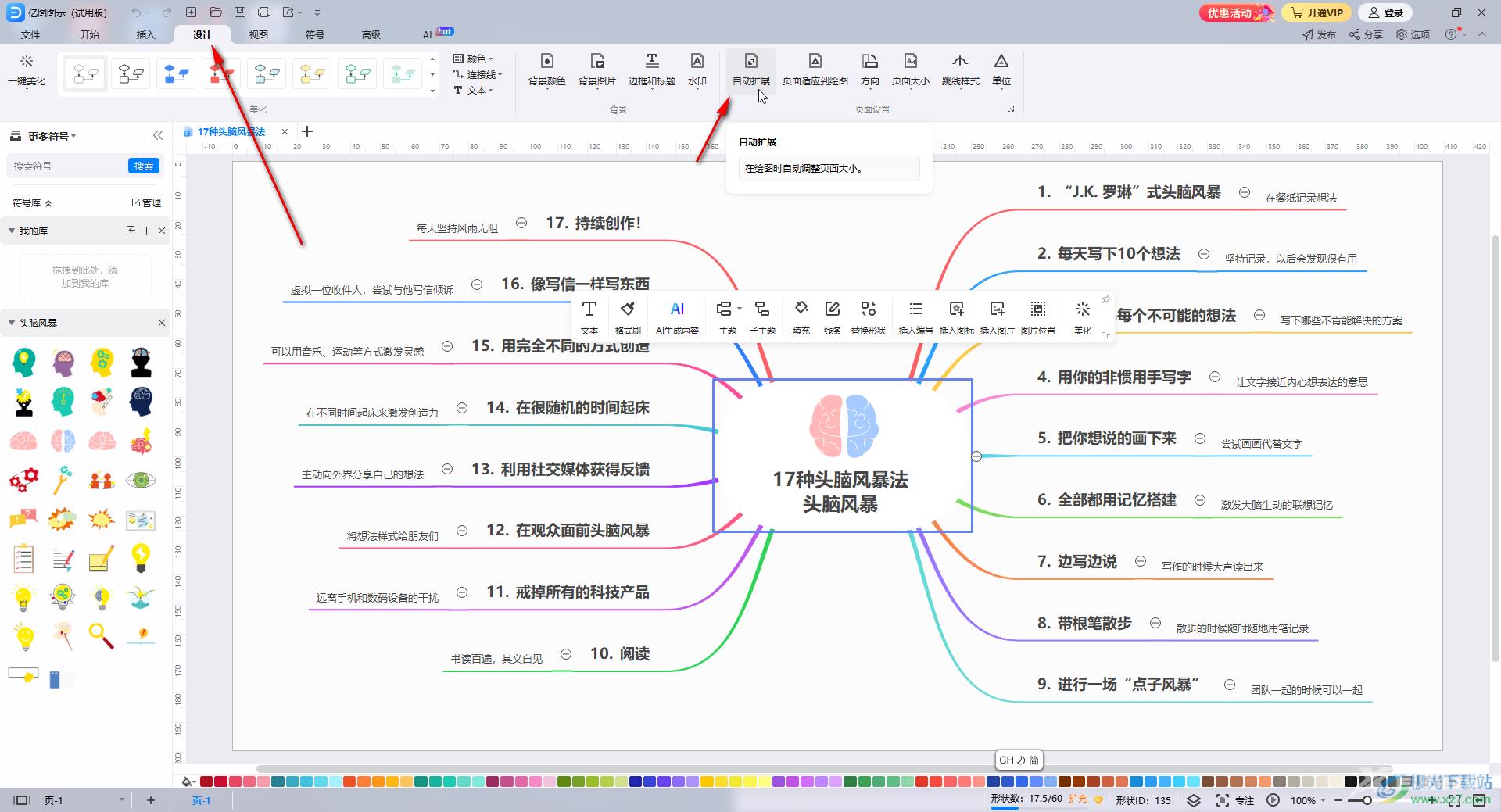1501x812 pixels.
Task: Expand the More Symbols (更多符号) dropdown
Action: 52,136
